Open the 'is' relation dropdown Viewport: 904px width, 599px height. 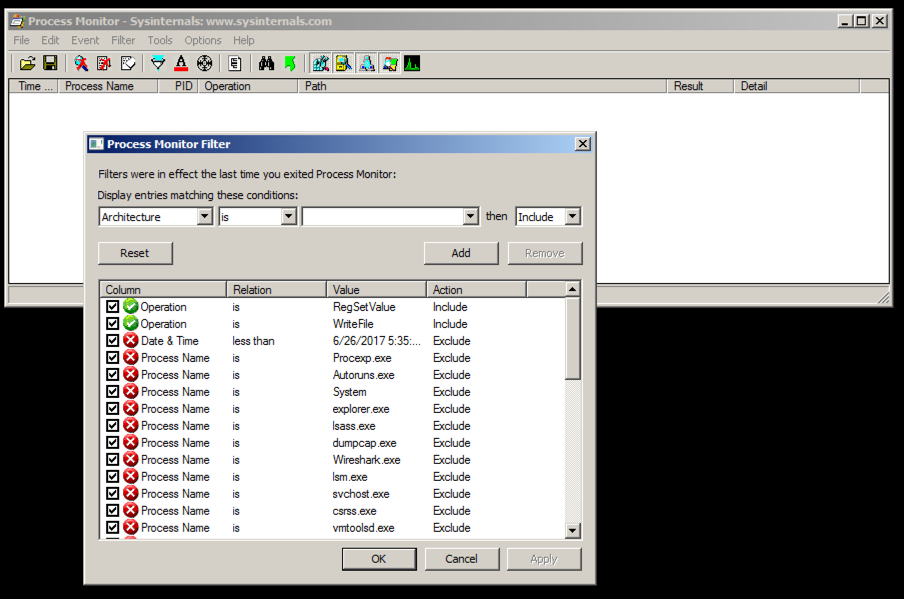pos(289,217)
